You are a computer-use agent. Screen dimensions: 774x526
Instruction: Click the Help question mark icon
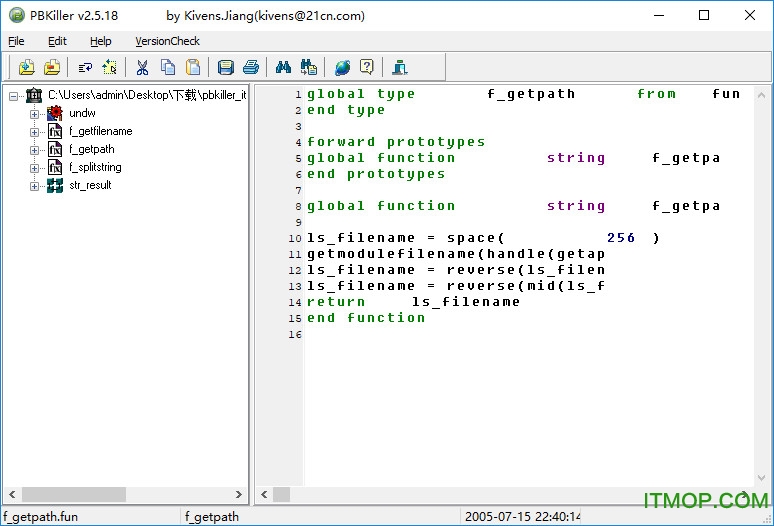click(367, 67)
